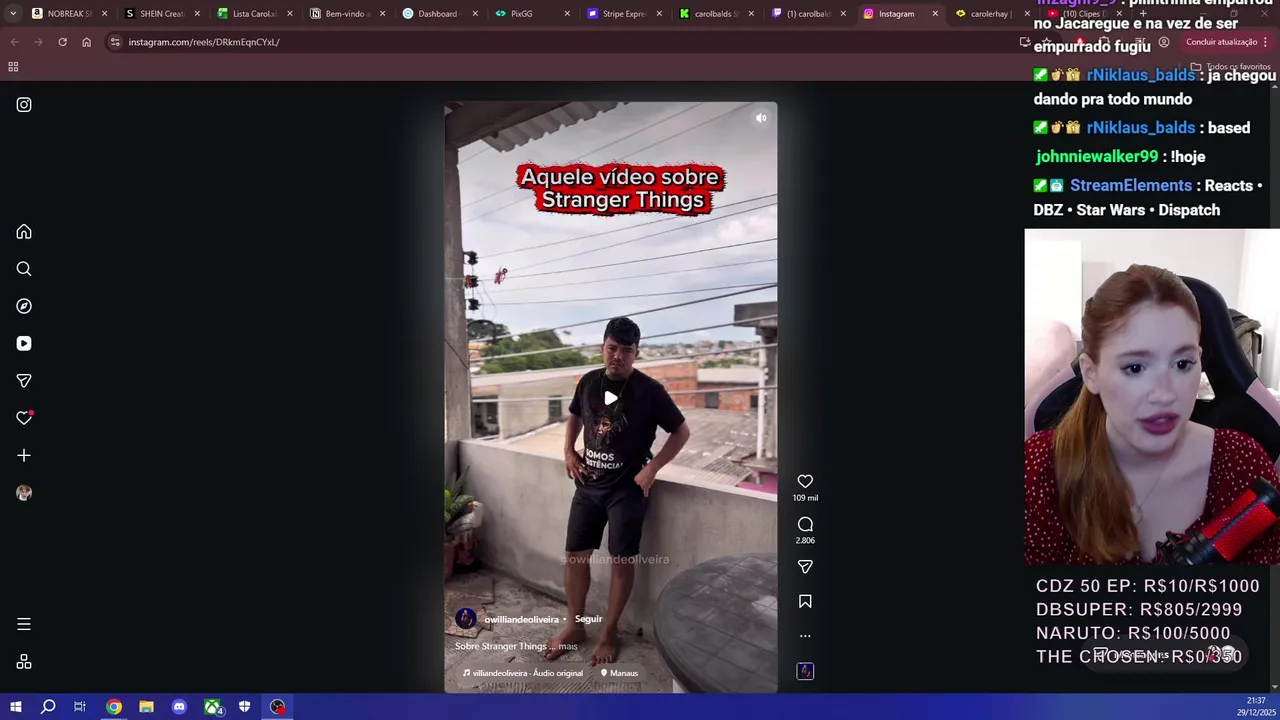Like the reel with heart icon

point(805,481)
